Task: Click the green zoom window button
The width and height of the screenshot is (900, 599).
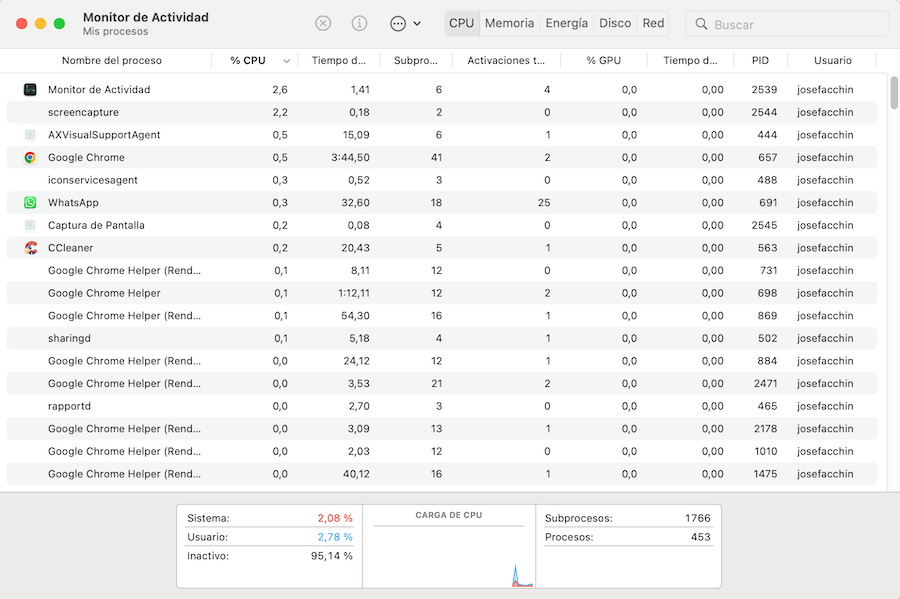Action: point(59,24)
